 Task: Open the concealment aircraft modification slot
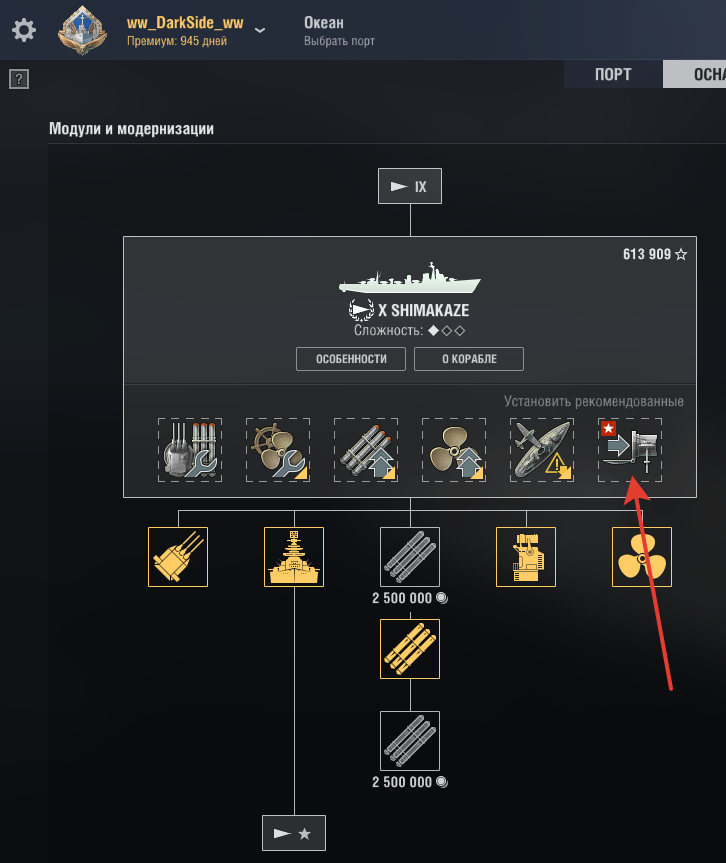[x=542, y=450]
